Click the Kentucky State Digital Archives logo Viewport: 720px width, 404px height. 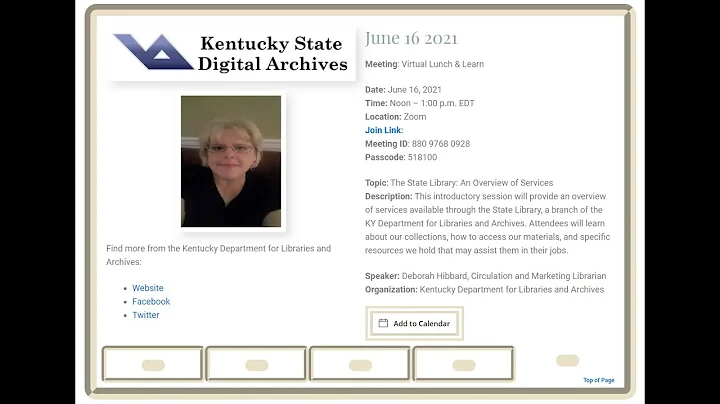tap(231, 54)
